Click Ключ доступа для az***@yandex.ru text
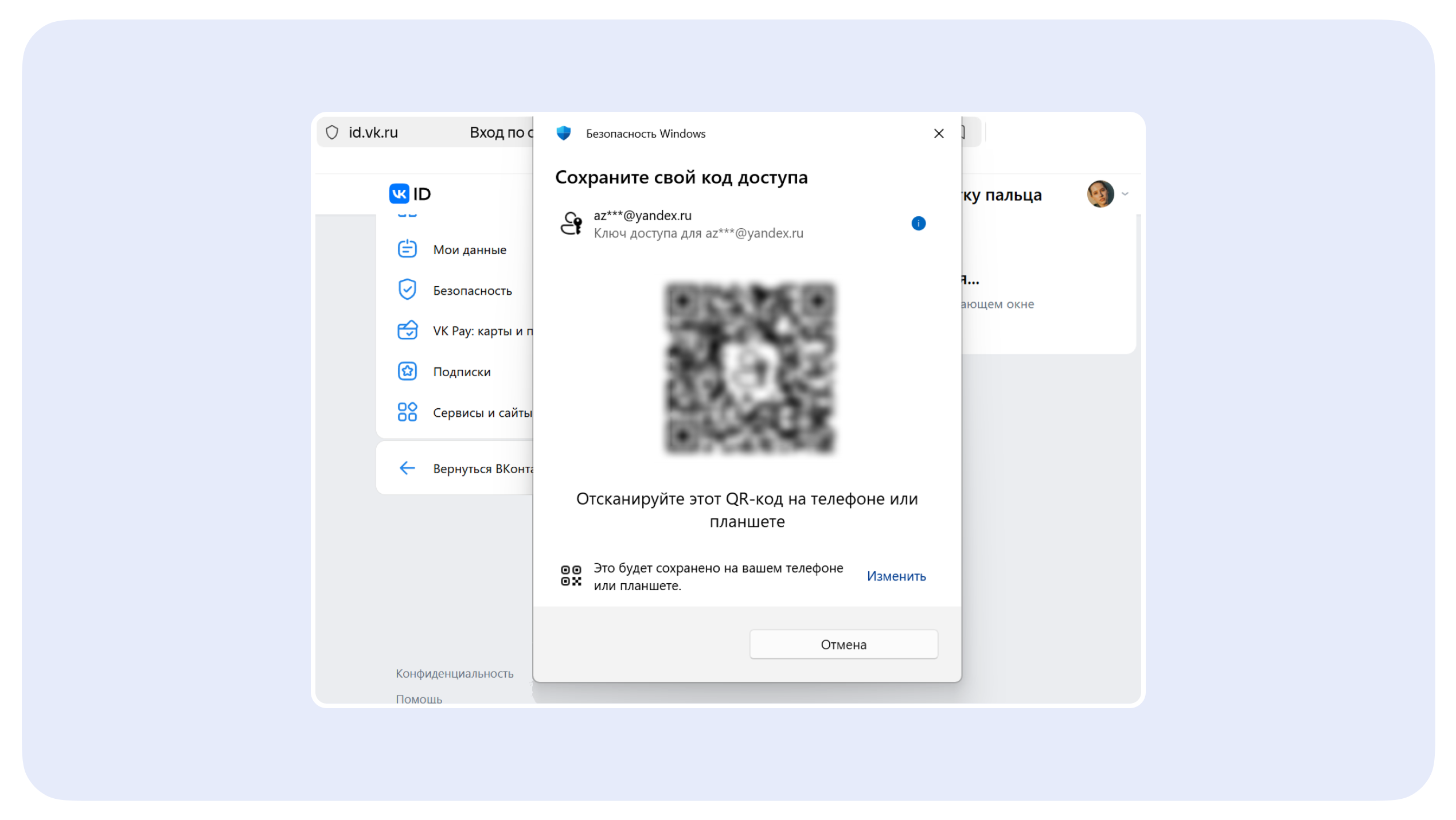Screen dimensions: 1456x820 tap(698, 233)
